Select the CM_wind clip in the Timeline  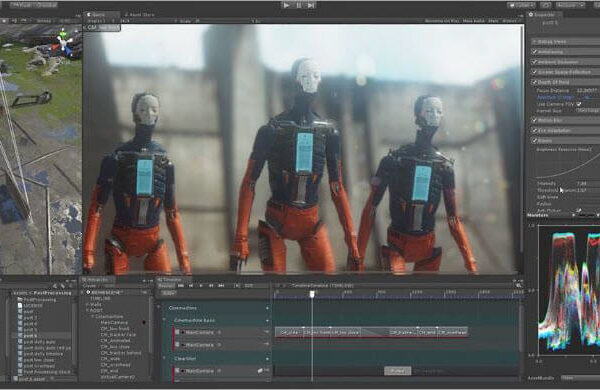pos(427,332)
